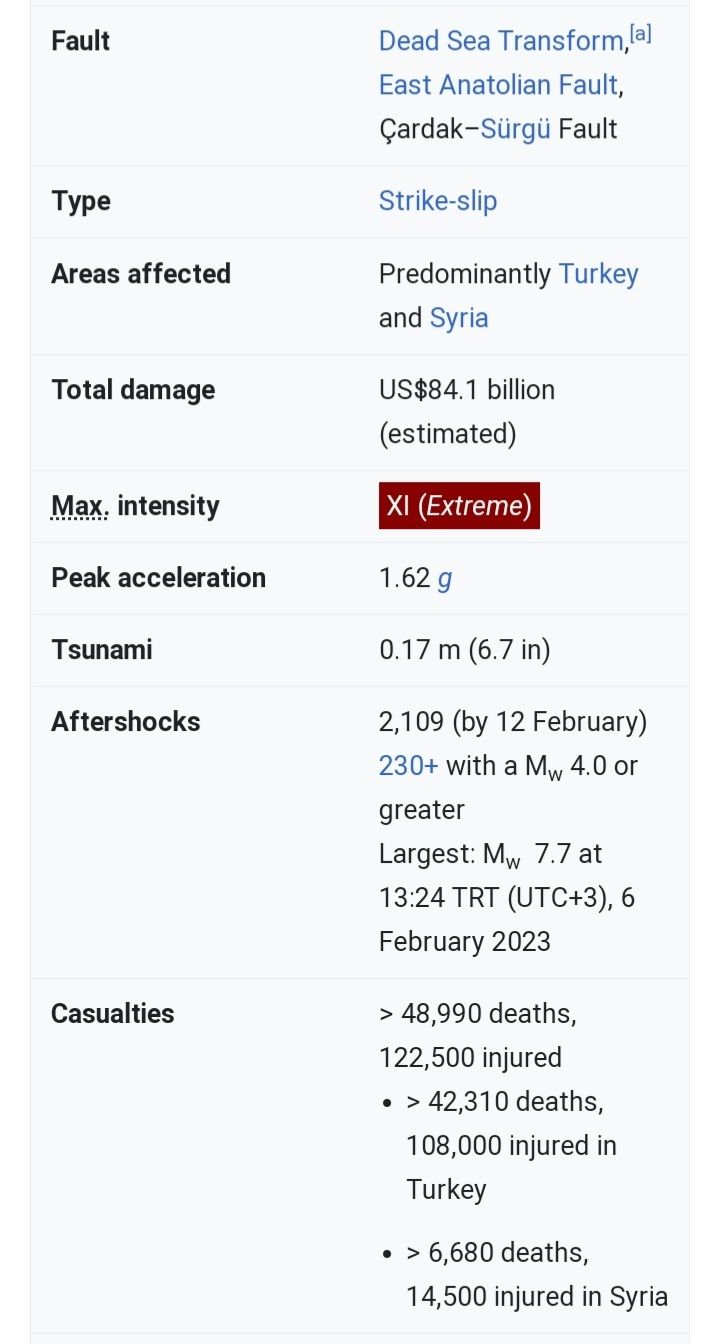Open the Dead Sea Transform link
The height and width of the screenshot is (1344, 720).
pos(501,41)
